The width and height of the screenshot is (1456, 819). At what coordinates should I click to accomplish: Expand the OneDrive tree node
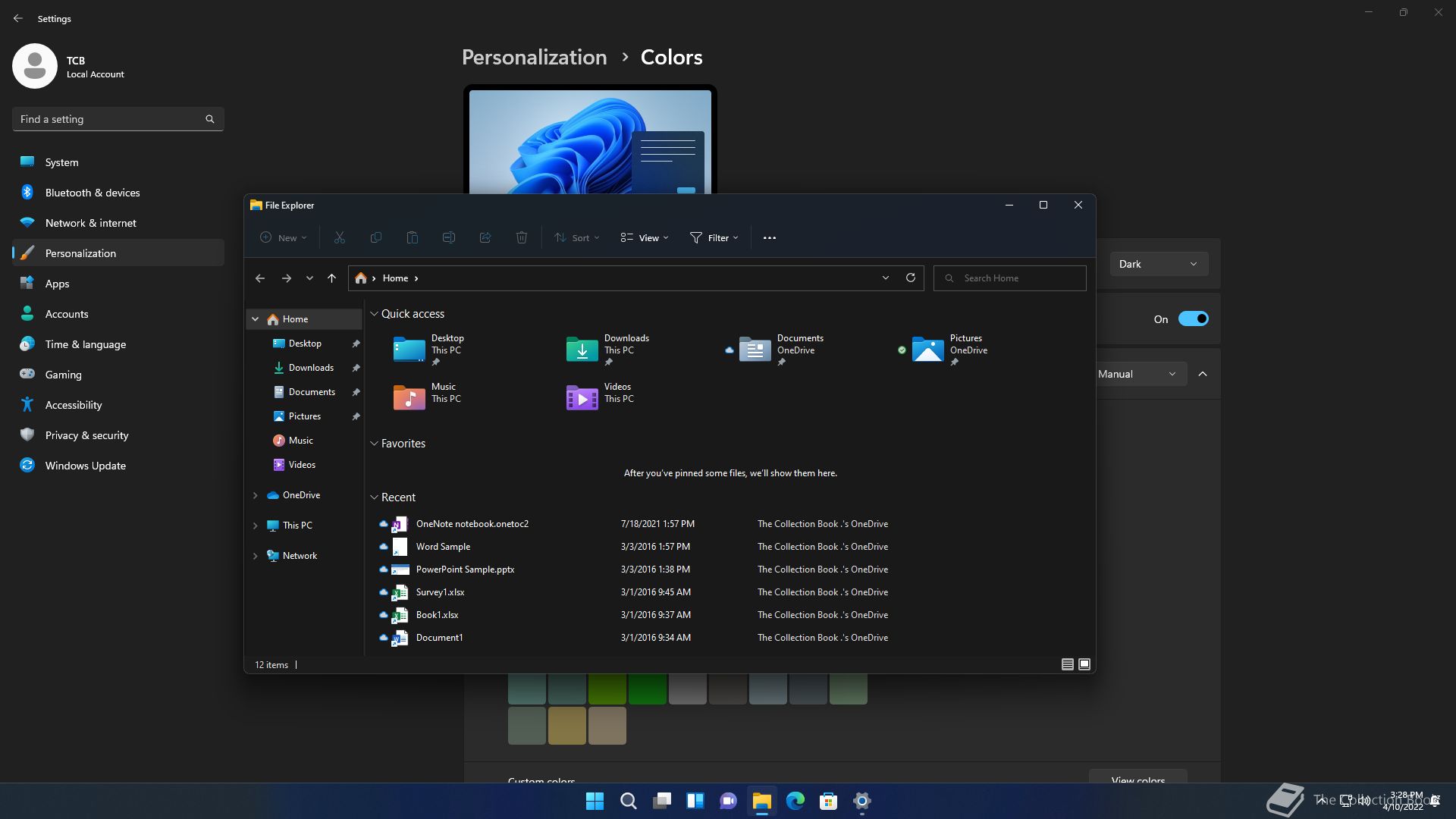coord(256,495)
